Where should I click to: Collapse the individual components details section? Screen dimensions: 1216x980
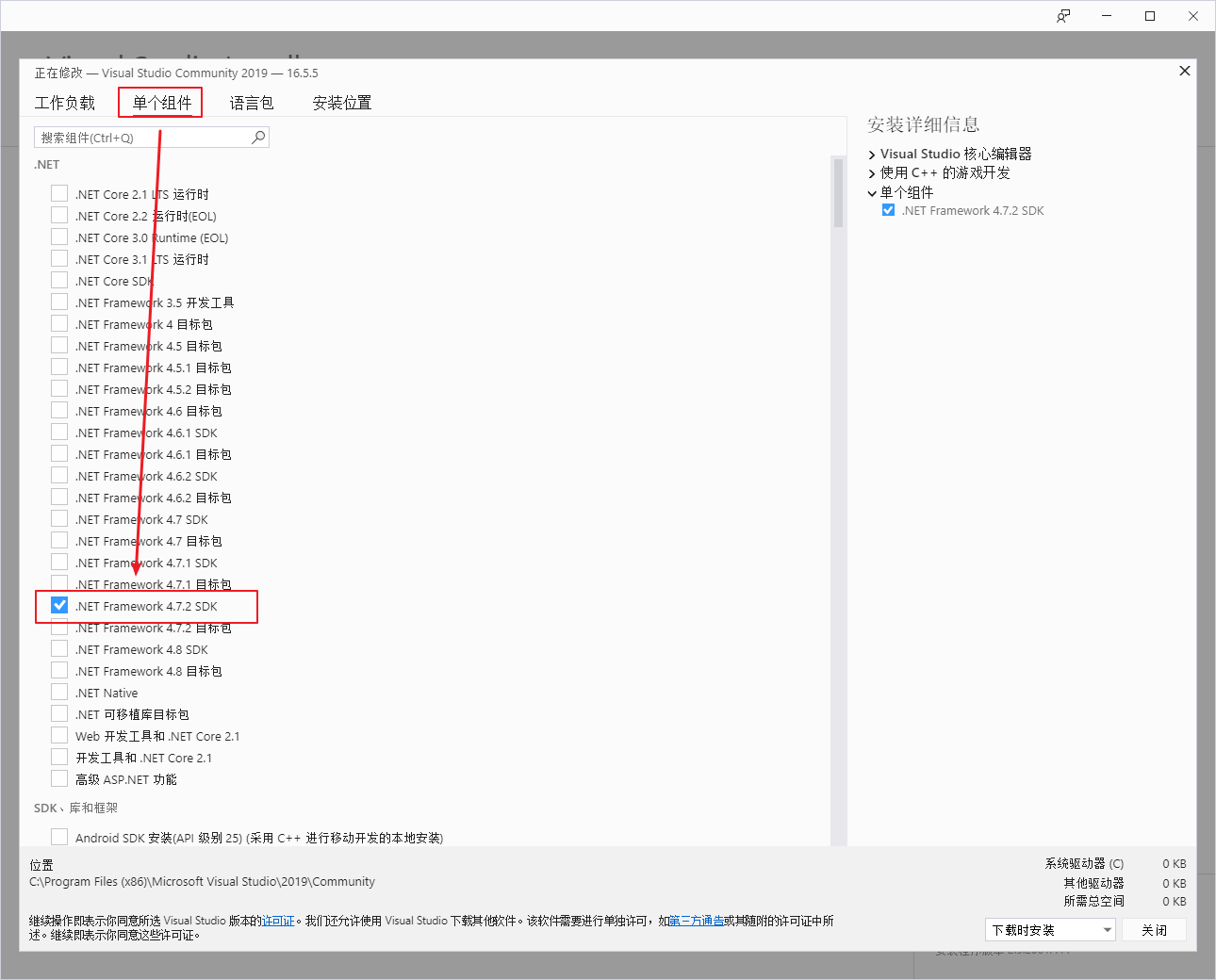click(x=872, y=193)
